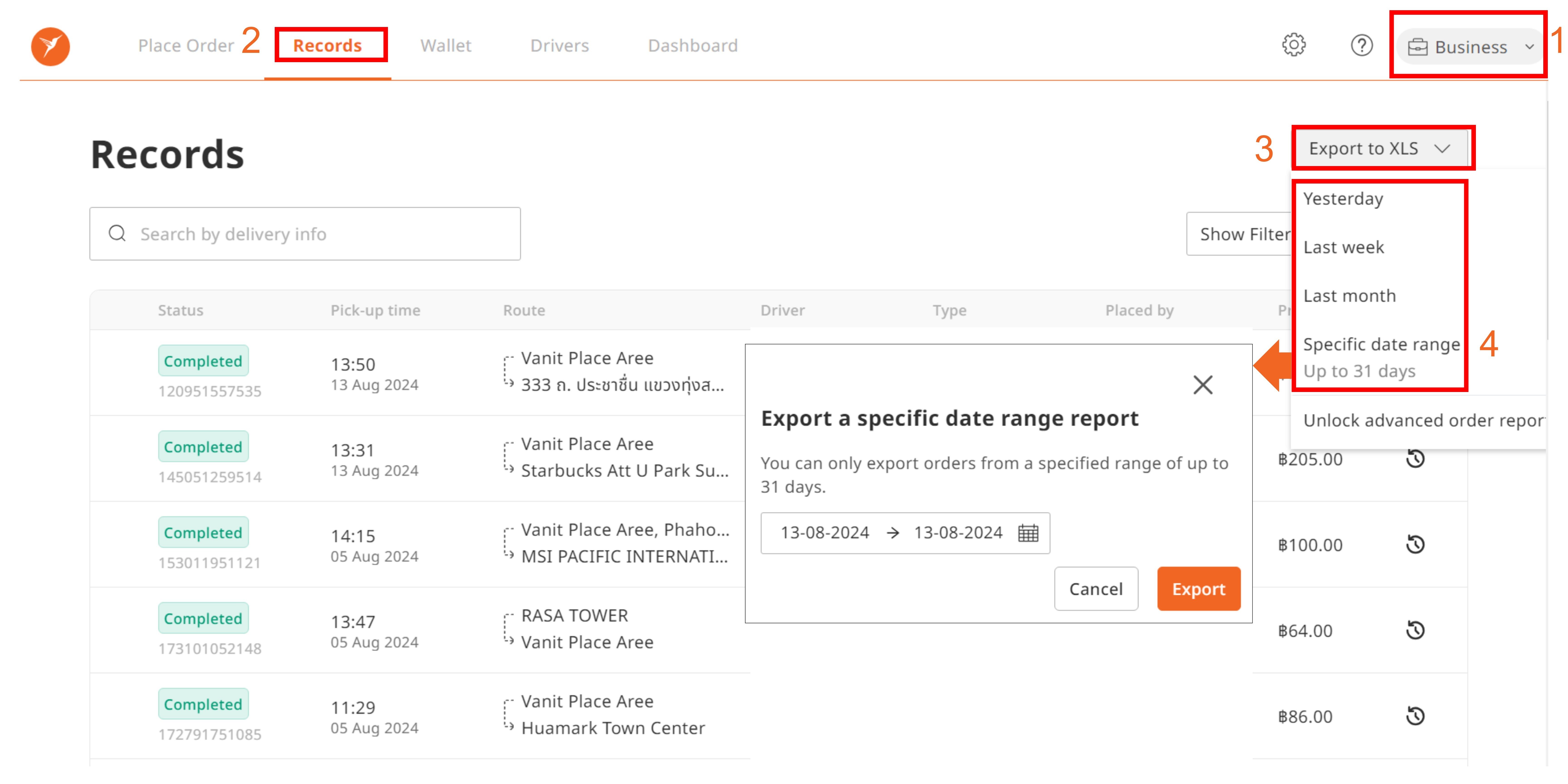Click the search magnifier icon
The width and height of the screenshot is (1568, 784).
[117, 233]
